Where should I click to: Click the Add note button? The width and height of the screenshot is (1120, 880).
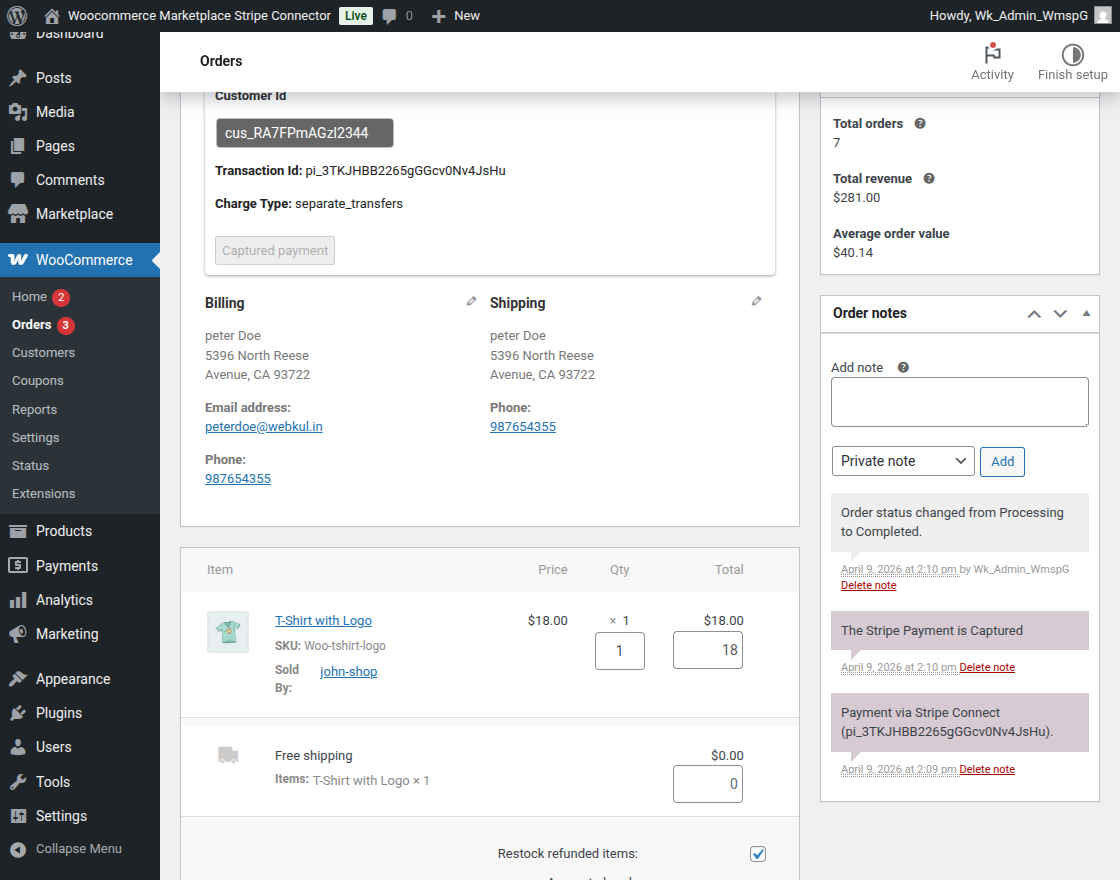pyautogui.click(x=1002, y=461)
